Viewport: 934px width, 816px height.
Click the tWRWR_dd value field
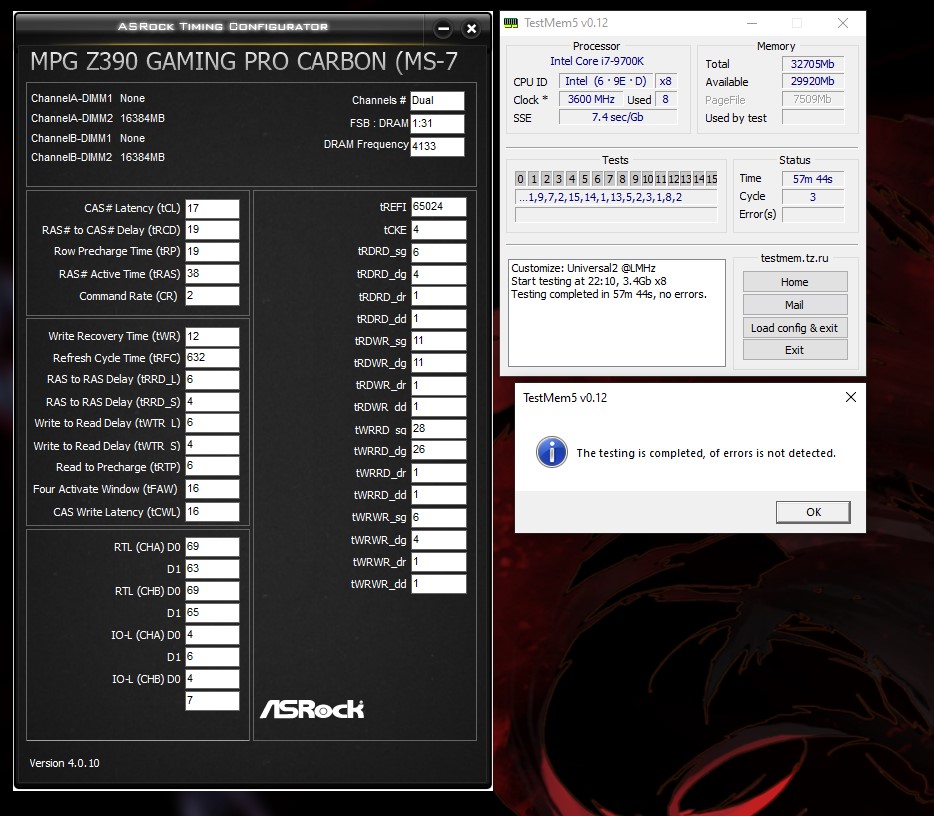coord(438,584)
